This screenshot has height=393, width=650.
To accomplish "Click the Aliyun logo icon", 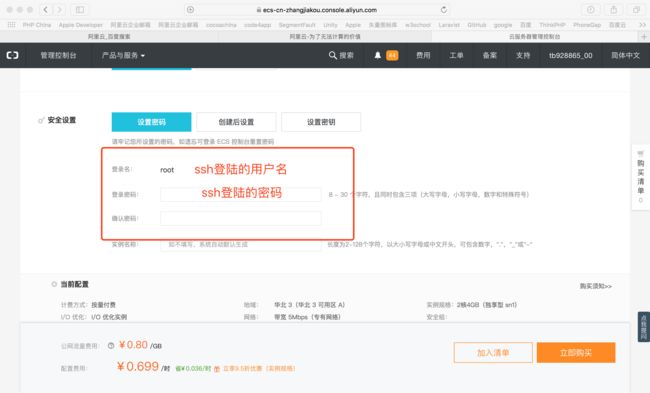I will click(x=12, y=55).
